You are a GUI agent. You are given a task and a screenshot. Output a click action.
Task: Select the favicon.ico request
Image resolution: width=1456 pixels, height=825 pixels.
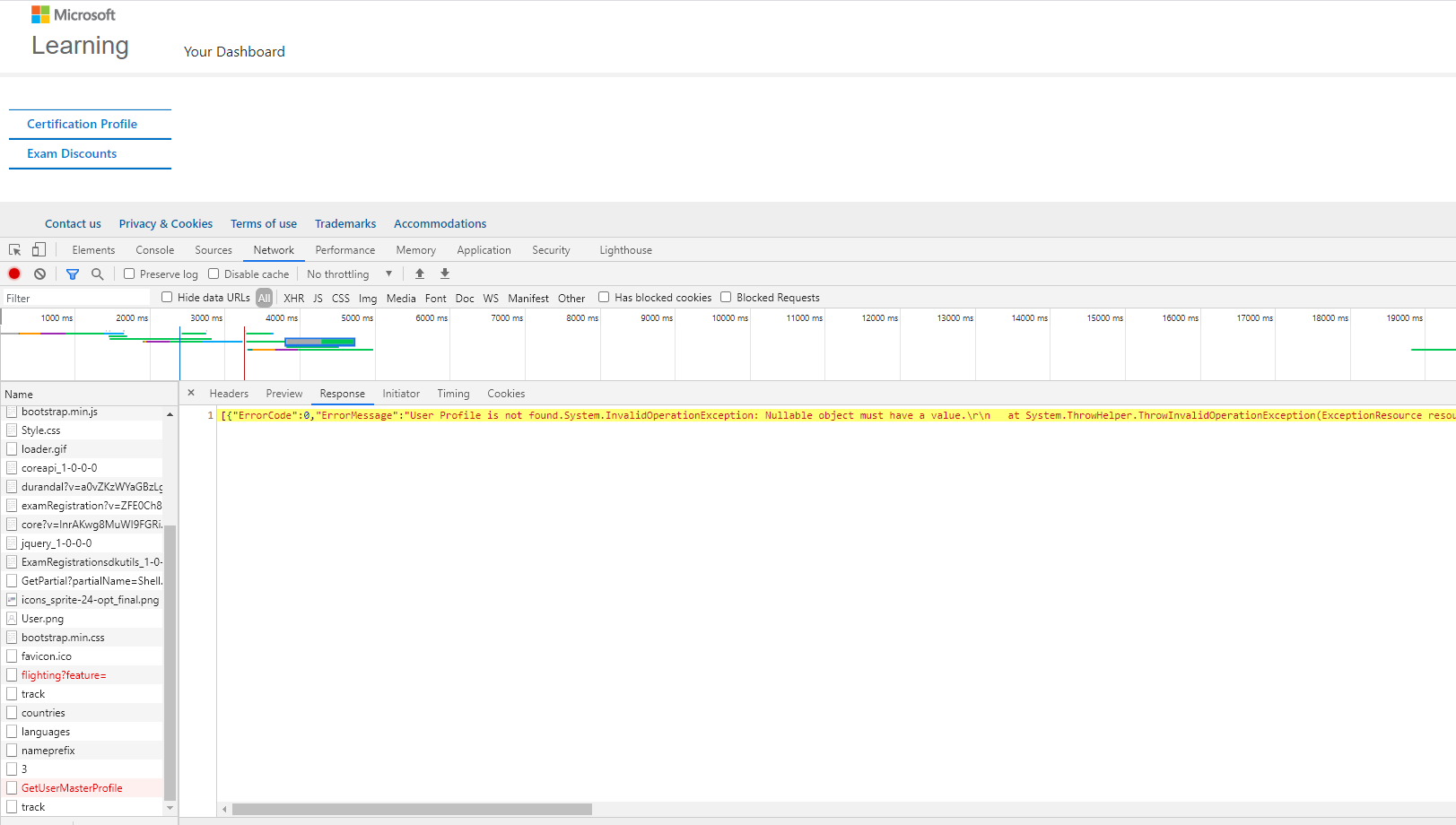tap(82, 656)
